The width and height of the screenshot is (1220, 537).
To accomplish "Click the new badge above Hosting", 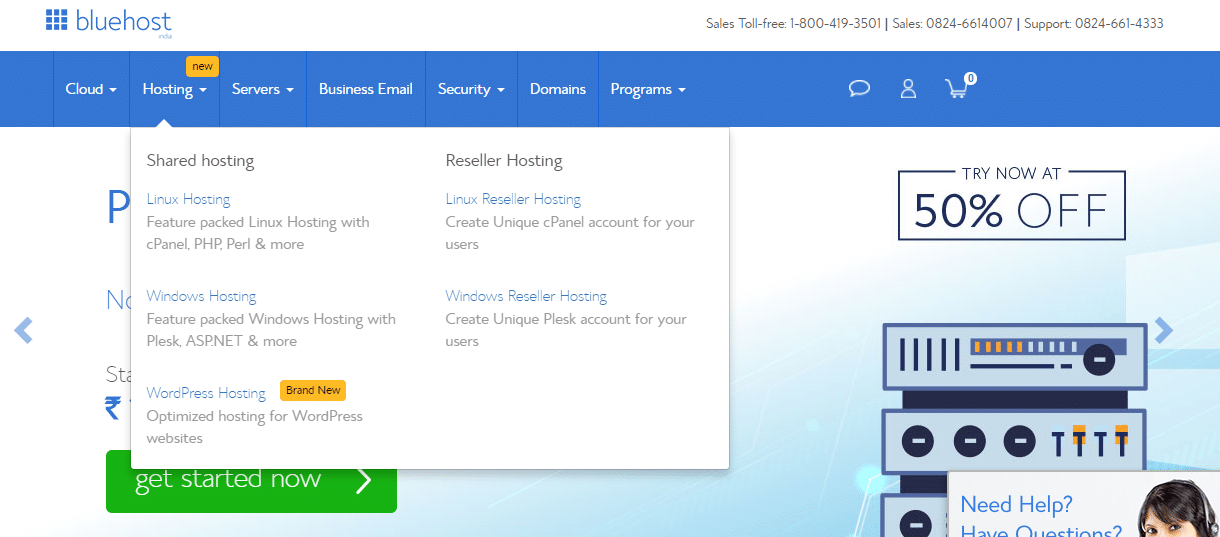I will click(x=203, y=66).
